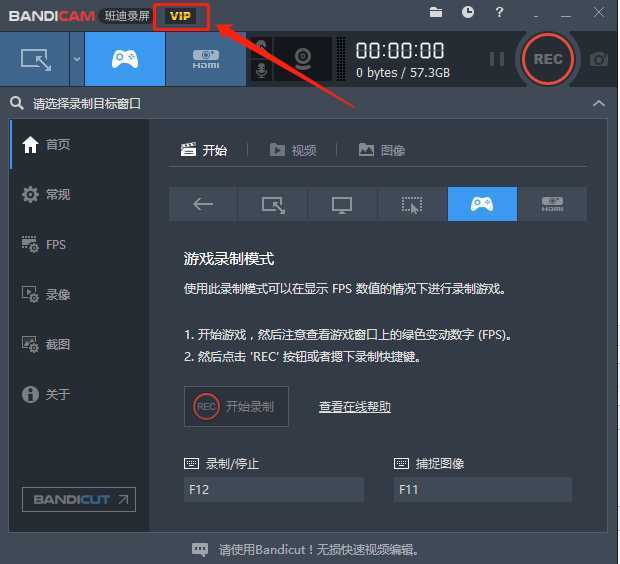
Task: Switch to the 开始 tab
Action: click(204, 150)
